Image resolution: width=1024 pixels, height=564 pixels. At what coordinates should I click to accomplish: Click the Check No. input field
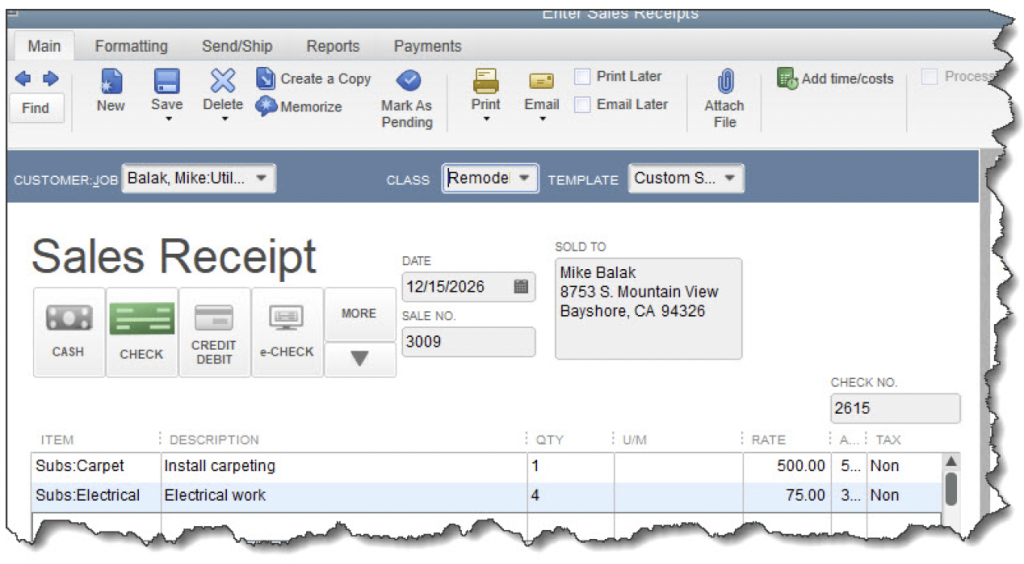[894, 408]
